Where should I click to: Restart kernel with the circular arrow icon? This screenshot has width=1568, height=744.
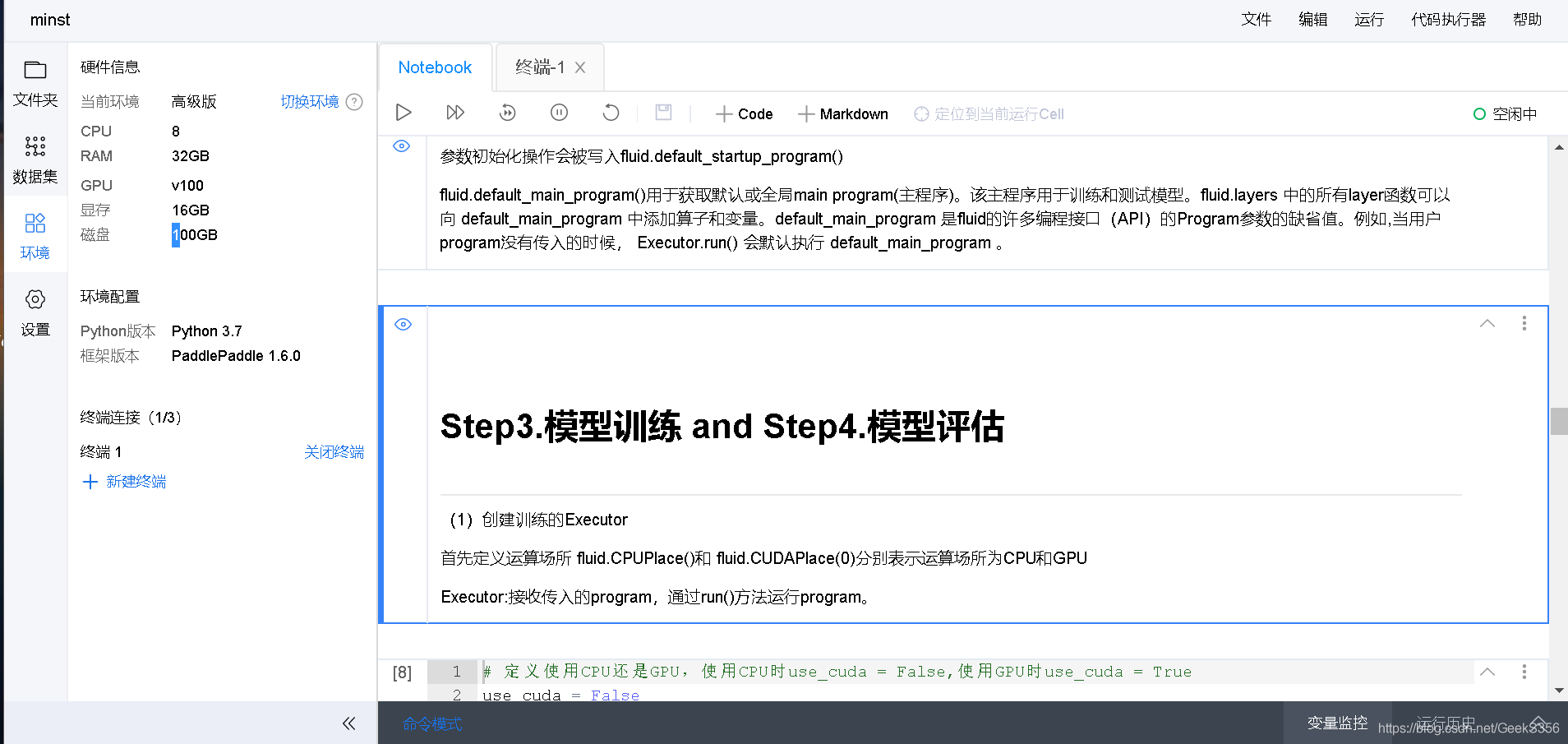tap(611, 113)
